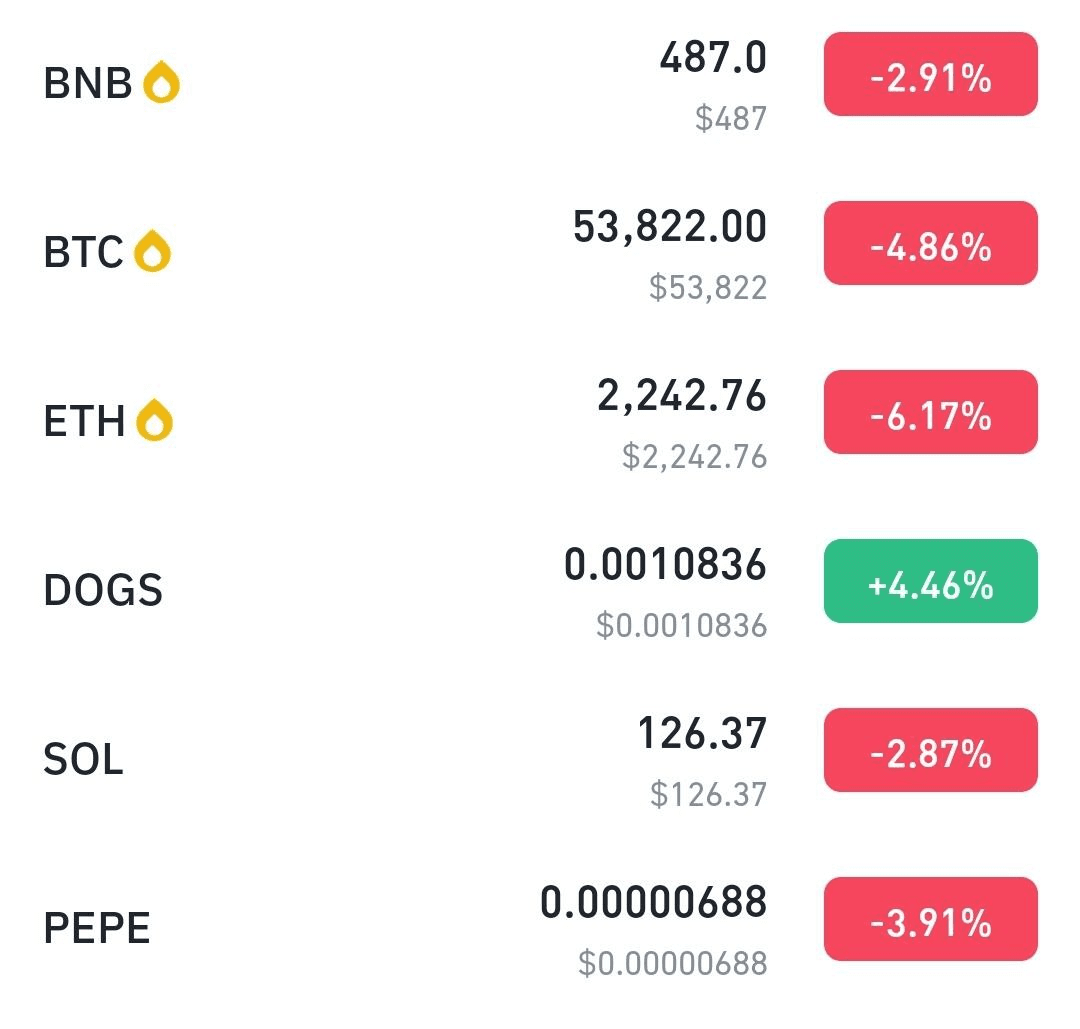Click the DOGS price 0.0010836
The width and height of the screenshot is (1080, 1029).
tap(665, 564)
